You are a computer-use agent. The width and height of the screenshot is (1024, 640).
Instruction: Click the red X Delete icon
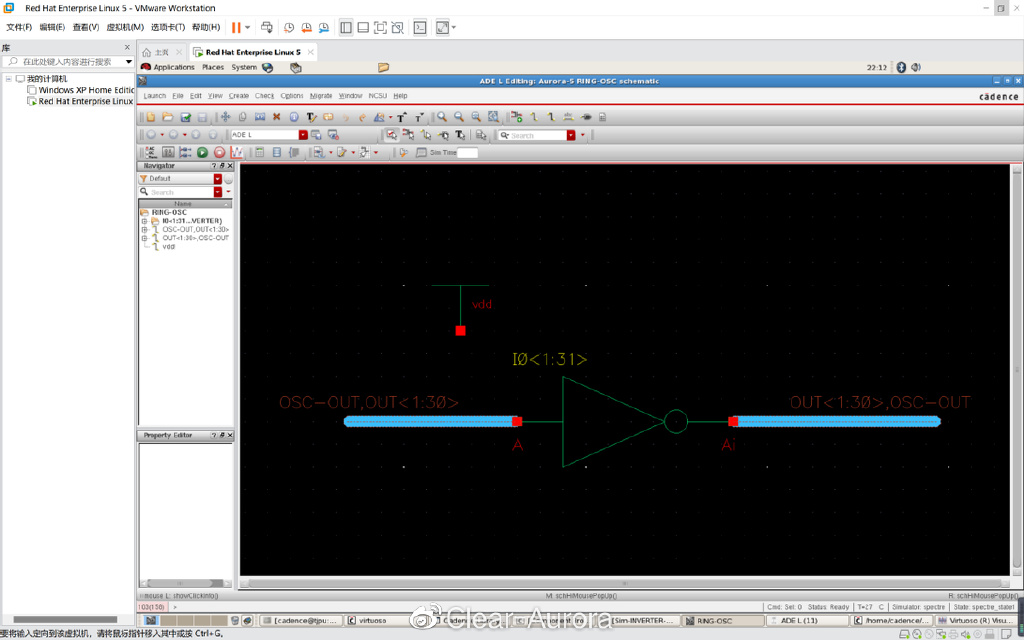(x=276, y=117)
